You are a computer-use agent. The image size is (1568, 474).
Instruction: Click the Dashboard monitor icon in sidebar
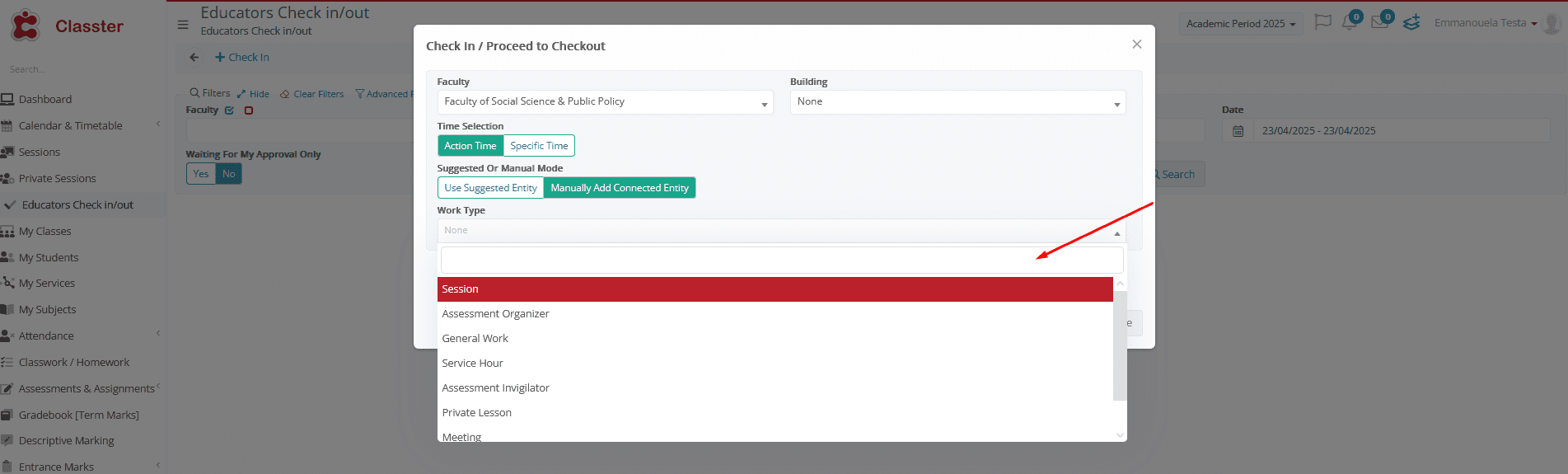tap(7, 100)
